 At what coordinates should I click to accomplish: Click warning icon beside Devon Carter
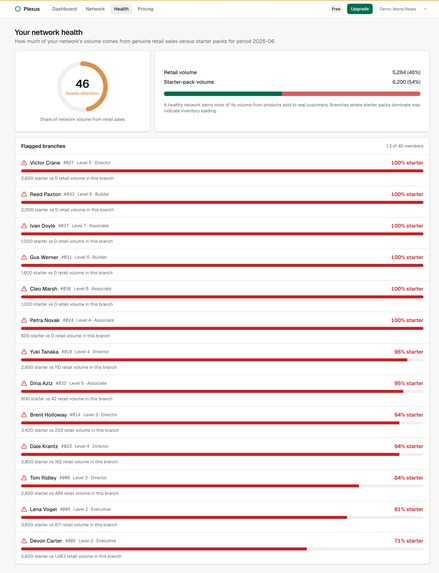(x=24, y=540)
